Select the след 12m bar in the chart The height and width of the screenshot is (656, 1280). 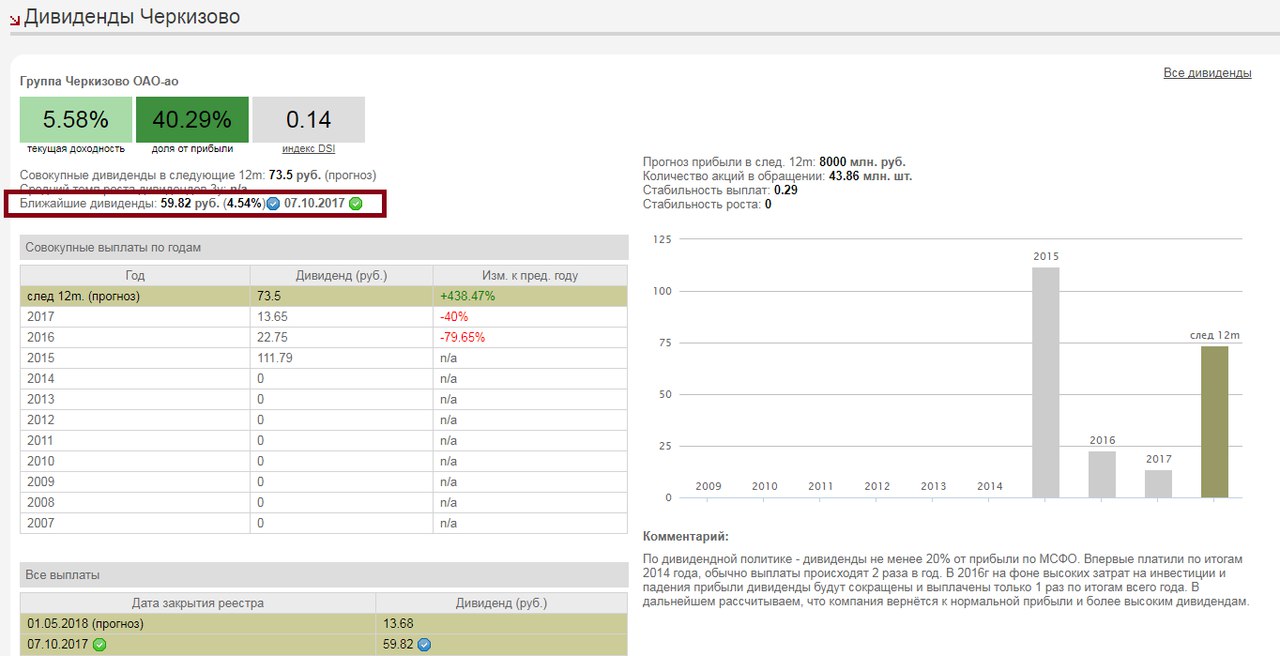coord(1215,422)
